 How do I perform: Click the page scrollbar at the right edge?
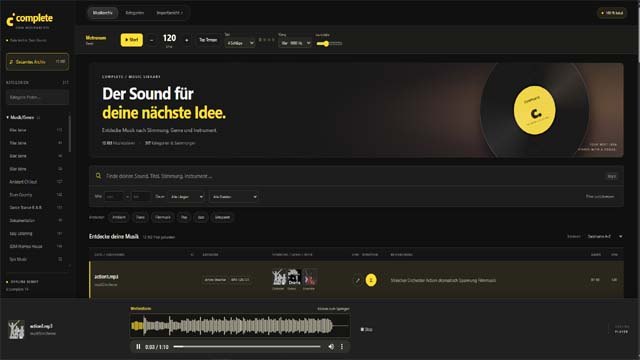pyautogui.click(x=638, y=33)
